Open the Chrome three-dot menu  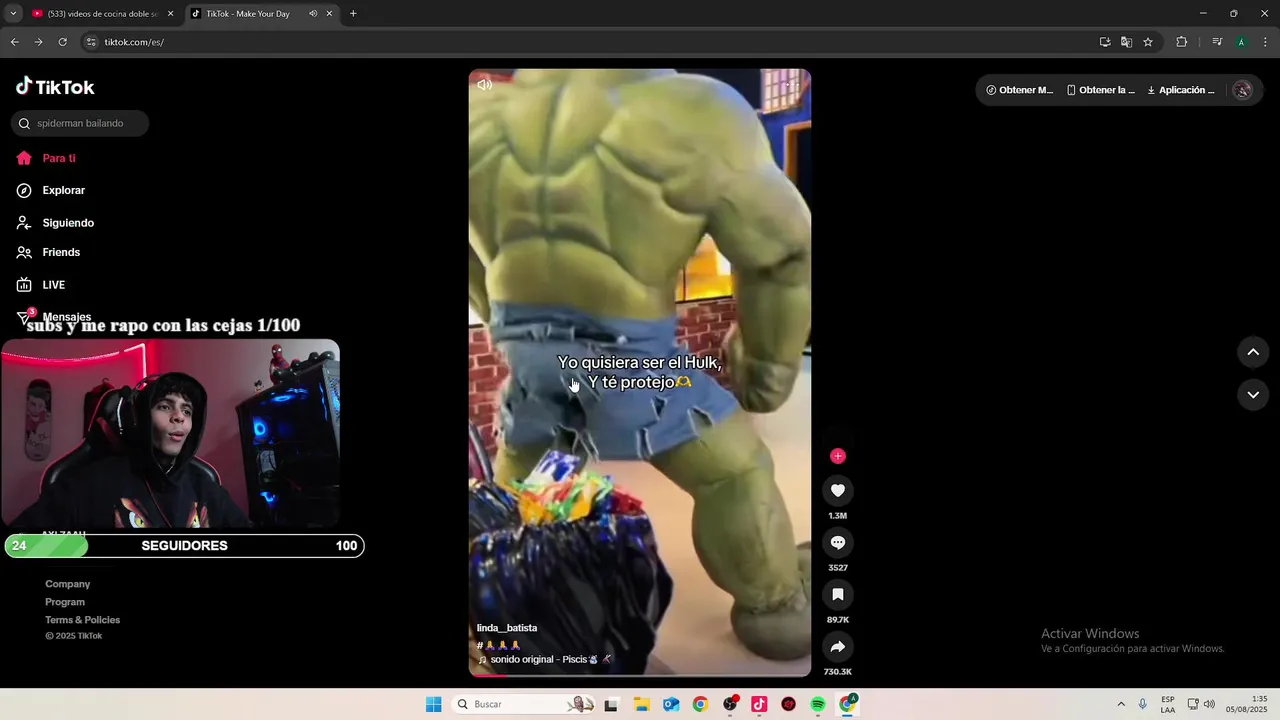(x=1265, y=42)
